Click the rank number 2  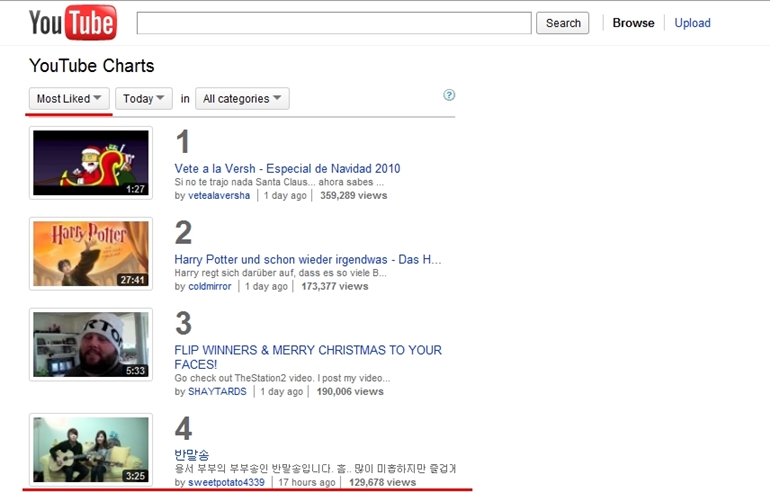pyautogui.click(x=183, y=233)
